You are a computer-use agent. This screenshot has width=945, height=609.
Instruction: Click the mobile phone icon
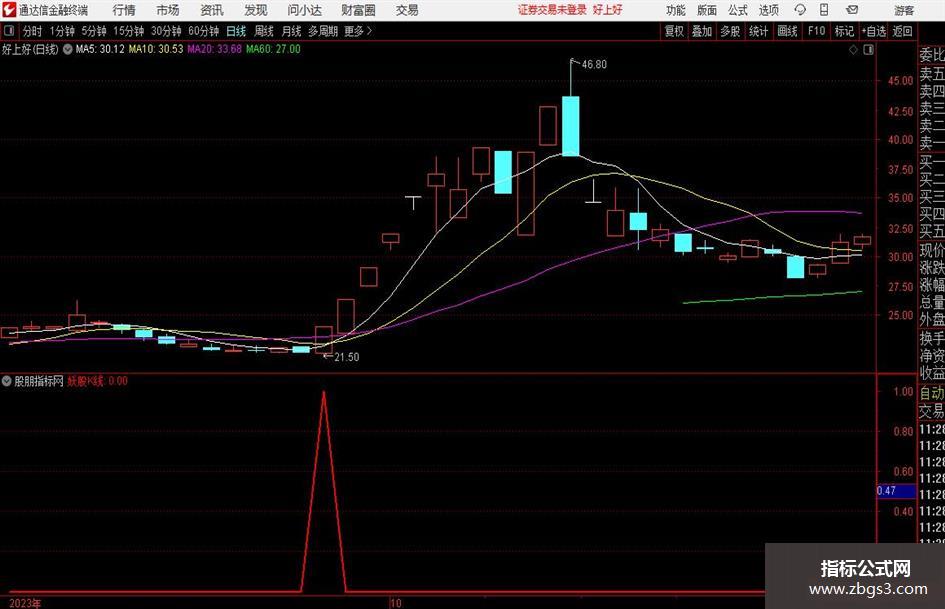(x=824, y=10)
